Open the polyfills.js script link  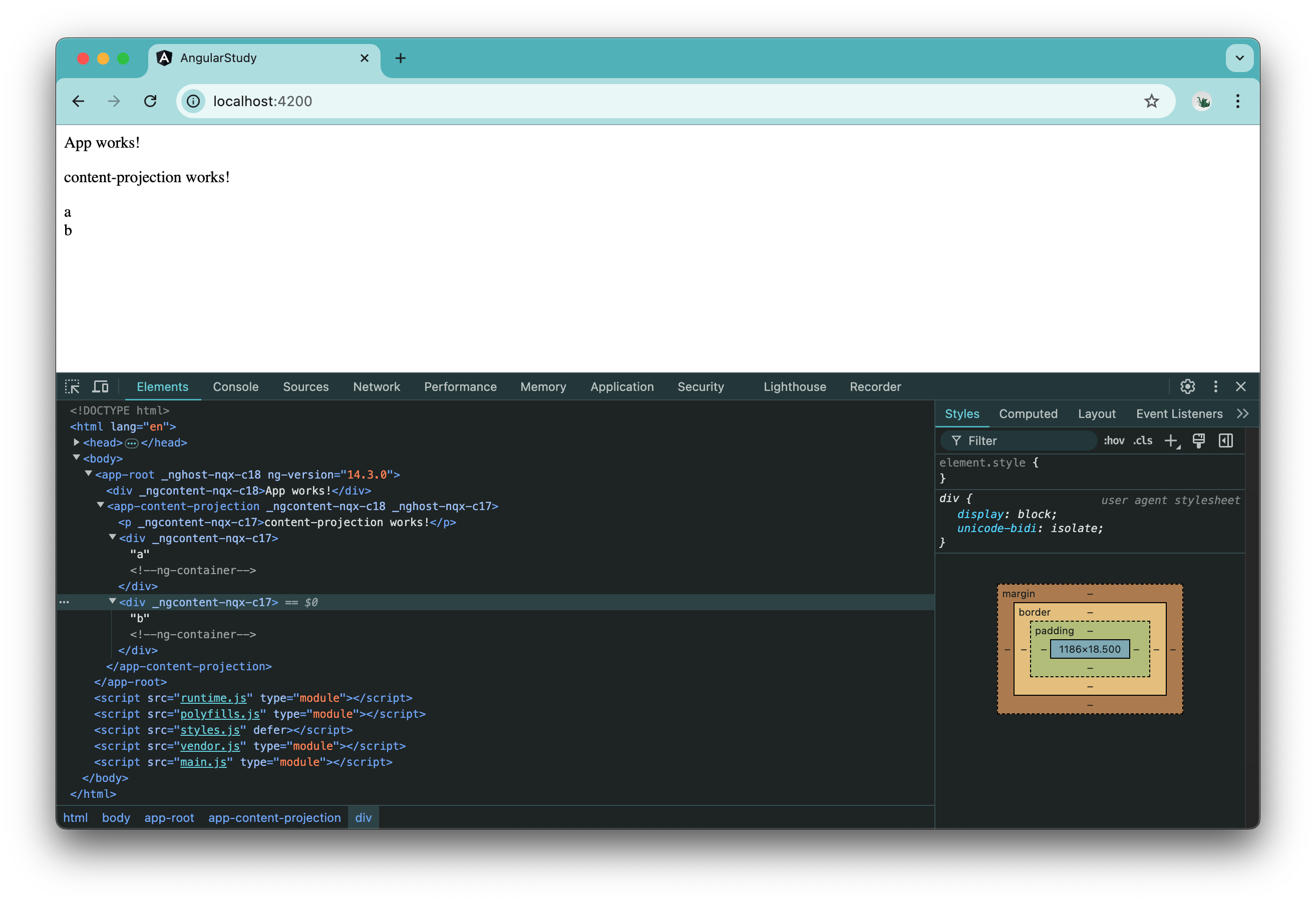(220, 714)
